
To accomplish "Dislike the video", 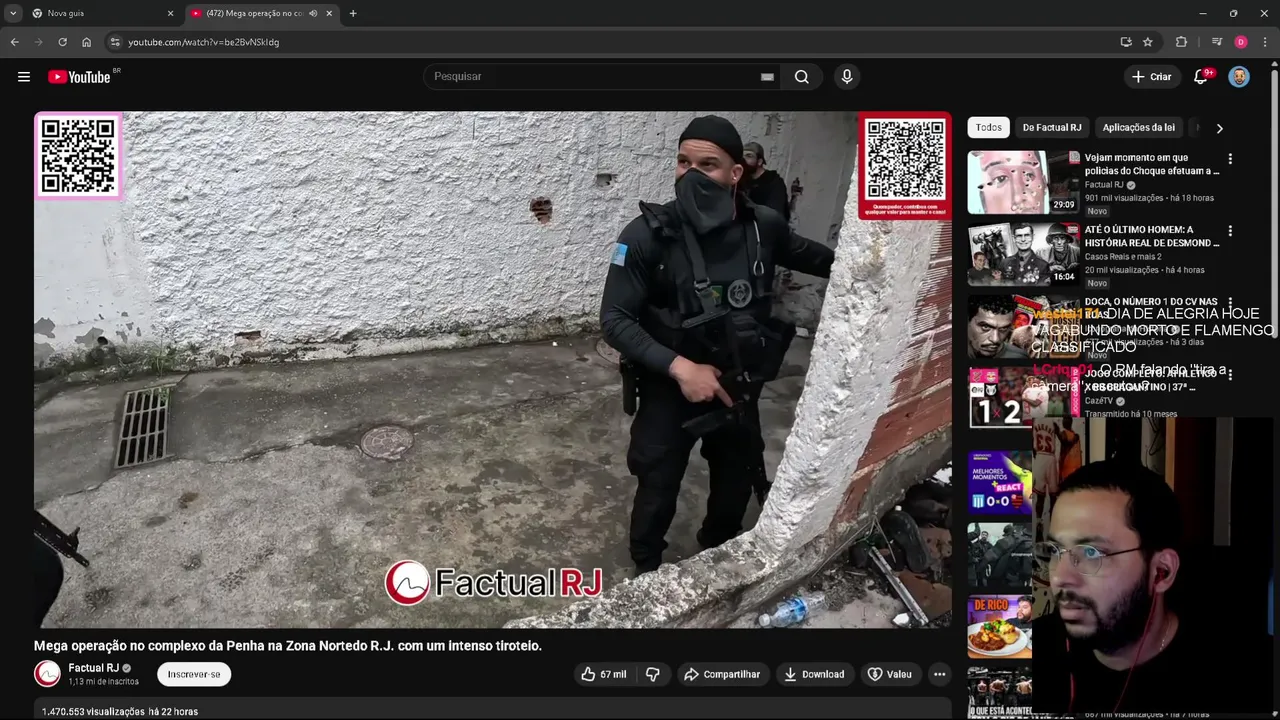I will [x=653, y=674].
